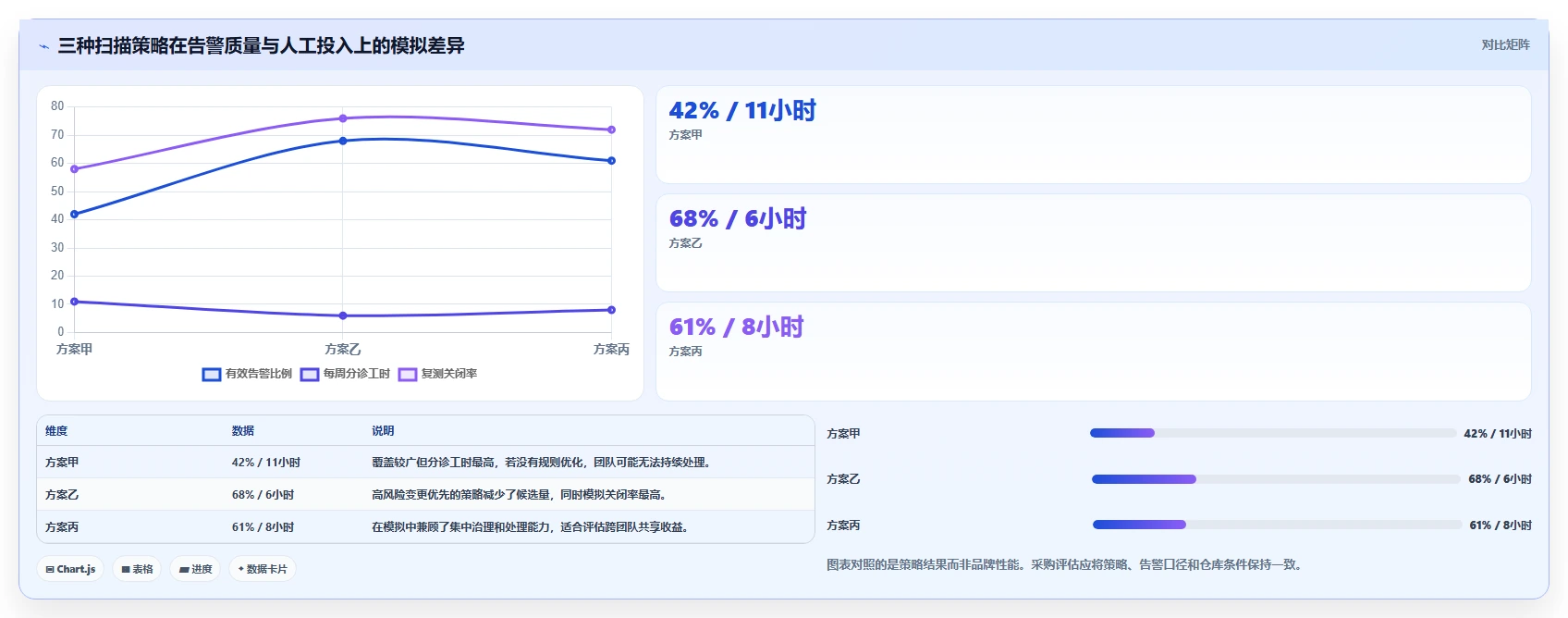Click the 方案丙 progress bar
The width and height of the screenshot is (1568, 618).
pyautogui.click(x=1278, y=525)
